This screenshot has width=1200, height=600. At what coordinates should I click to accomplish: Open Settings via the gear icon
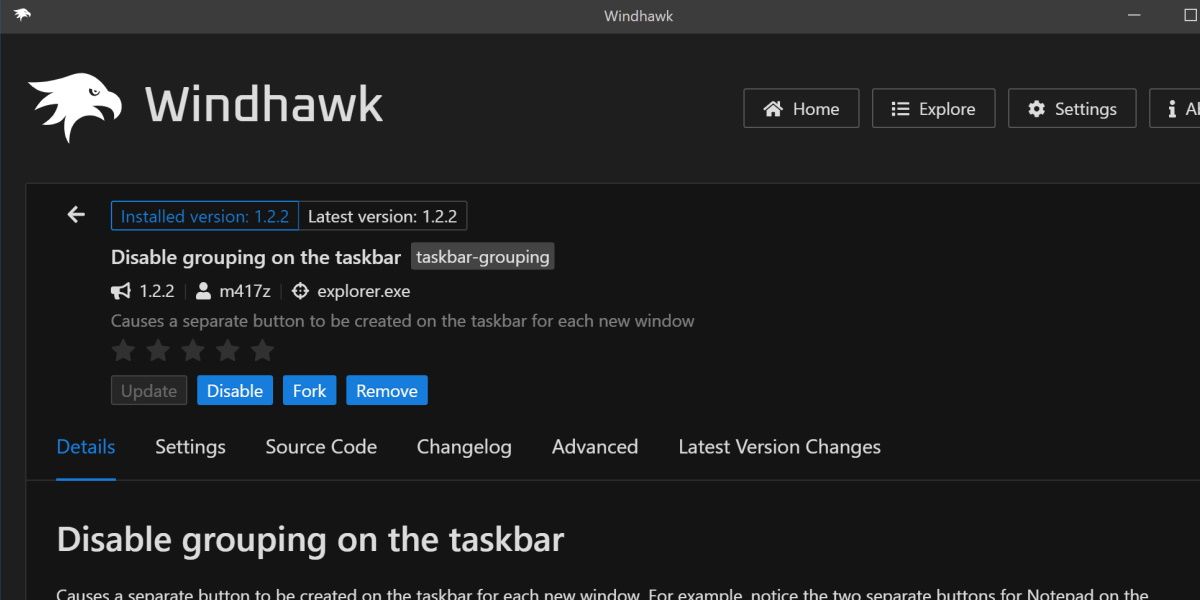[x=1036, y=108]
